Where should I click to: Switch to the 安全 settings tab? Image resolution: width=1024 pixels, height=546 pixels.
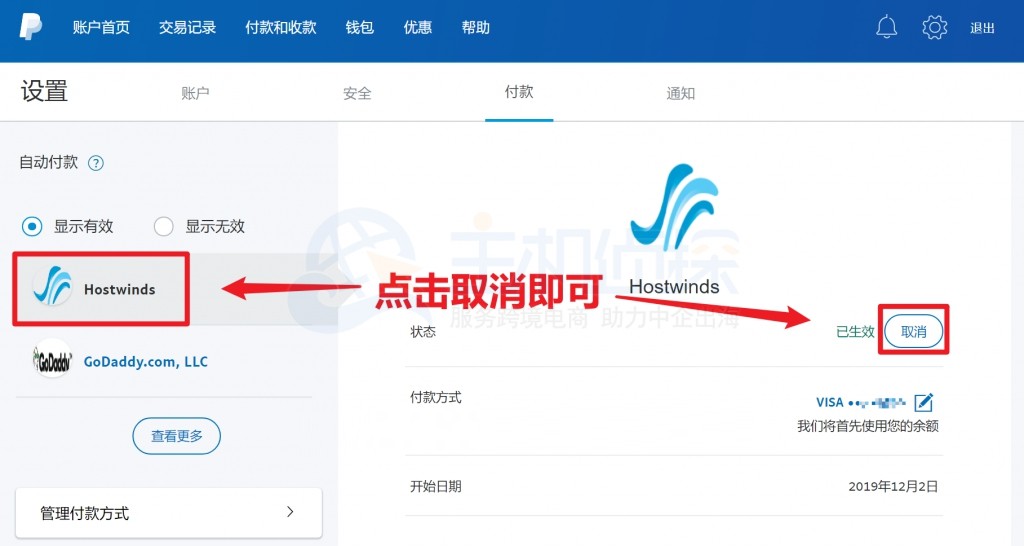pyautogui.click(x=357, y=93)
